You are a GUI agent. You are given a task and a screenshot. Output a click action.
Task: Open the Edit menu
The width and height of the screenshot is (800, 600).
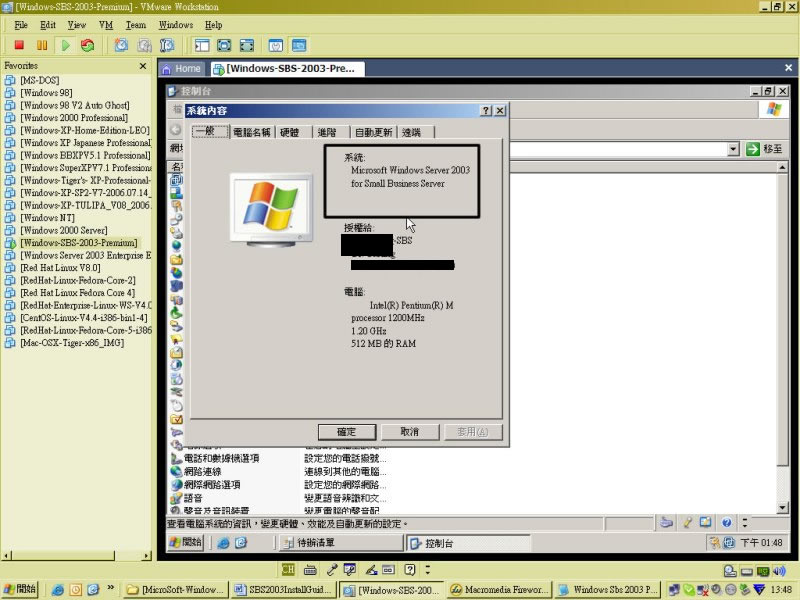click(48, 25)
